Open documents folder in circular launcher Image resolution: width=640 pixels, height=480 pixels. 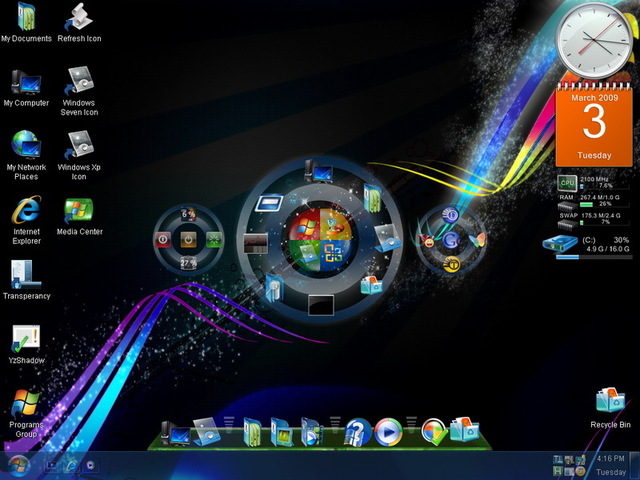pos(372,198)
